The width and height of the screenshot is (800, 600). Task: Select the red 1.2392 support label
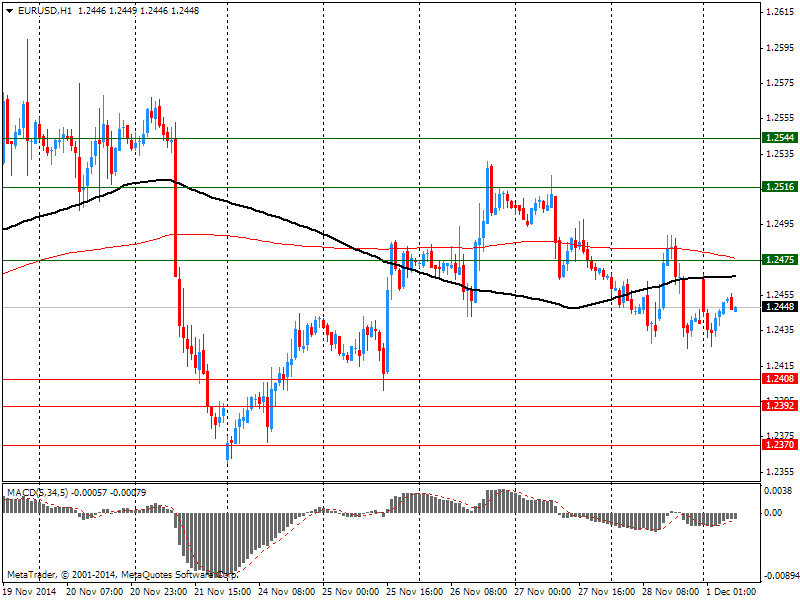point(780,406)
